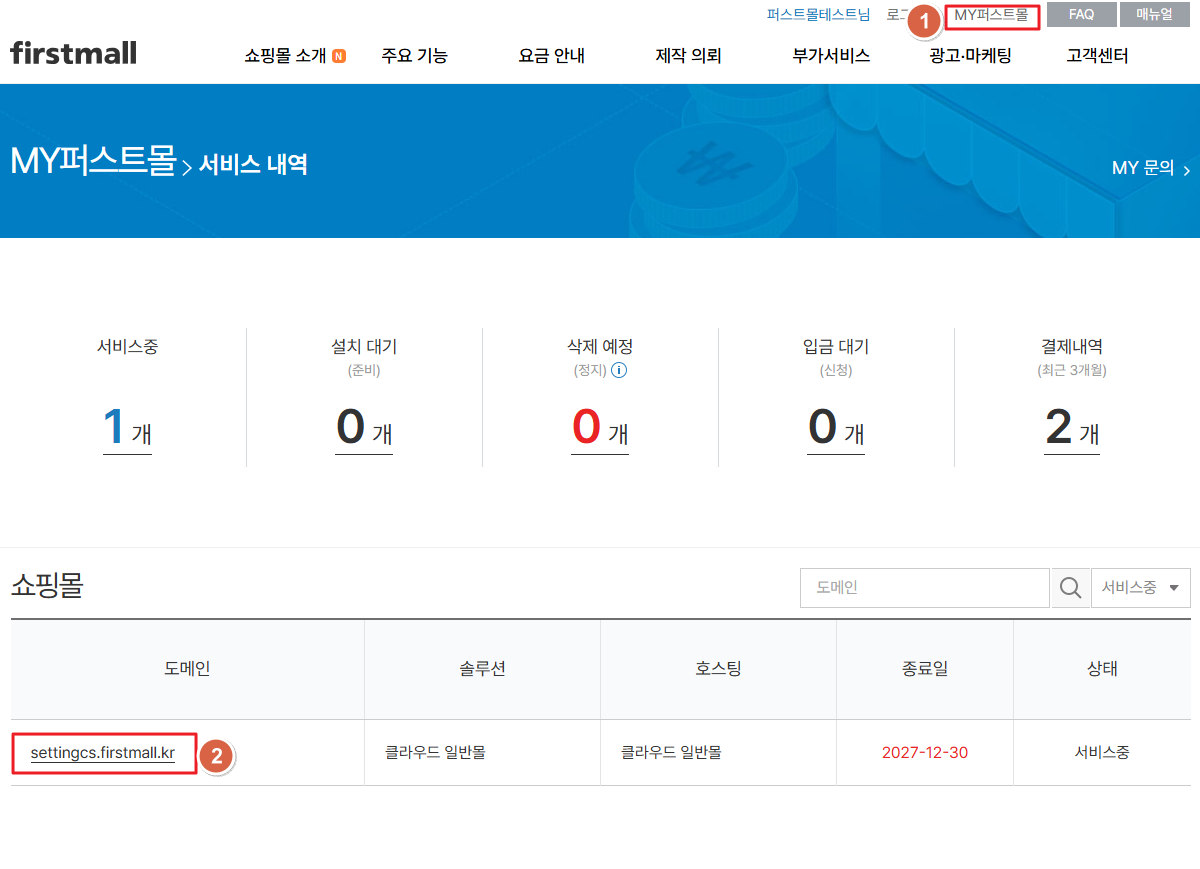Open the 서비스중 status dropdown
Screen dimensions: 1200x869
coord(1140,588)
